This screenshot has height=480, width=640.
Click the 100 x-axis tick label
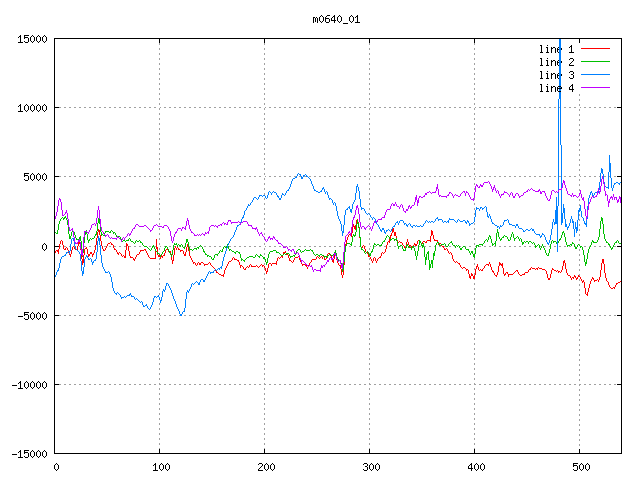(160, 467)
